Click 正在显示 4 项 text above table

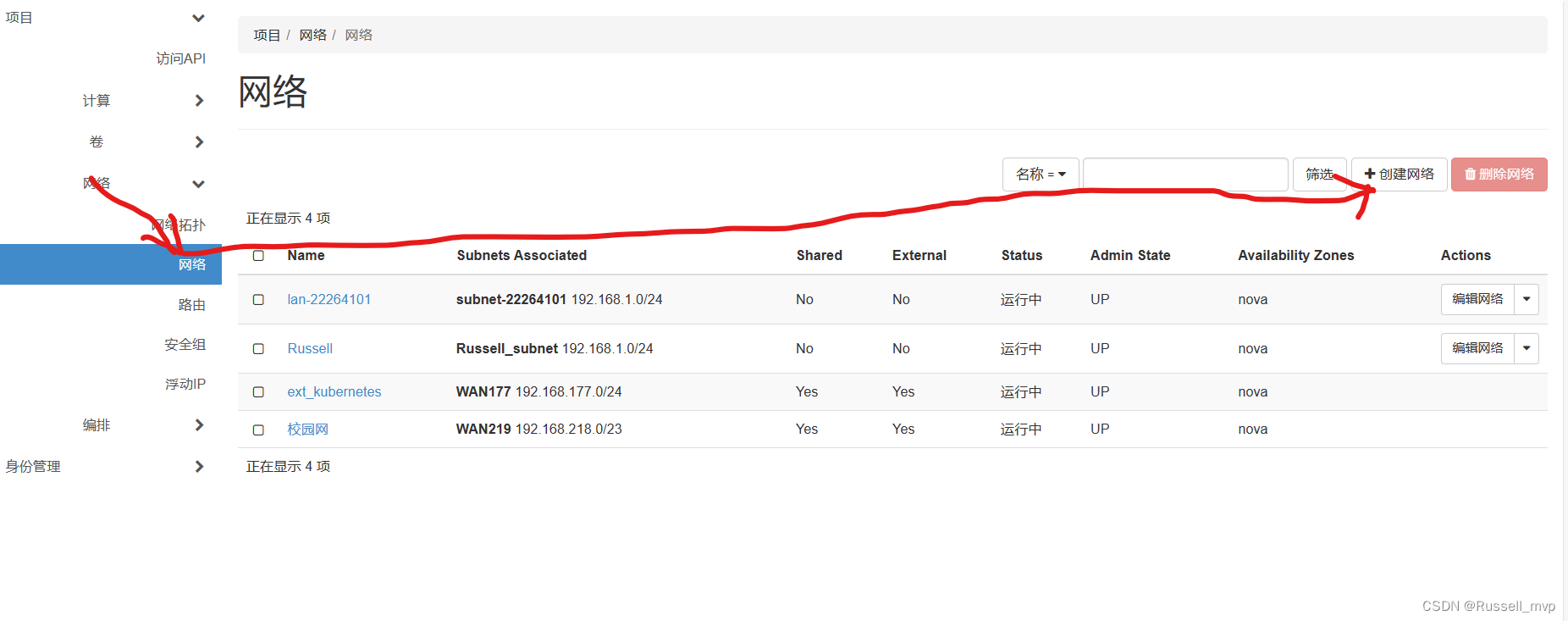coord(288,218)
